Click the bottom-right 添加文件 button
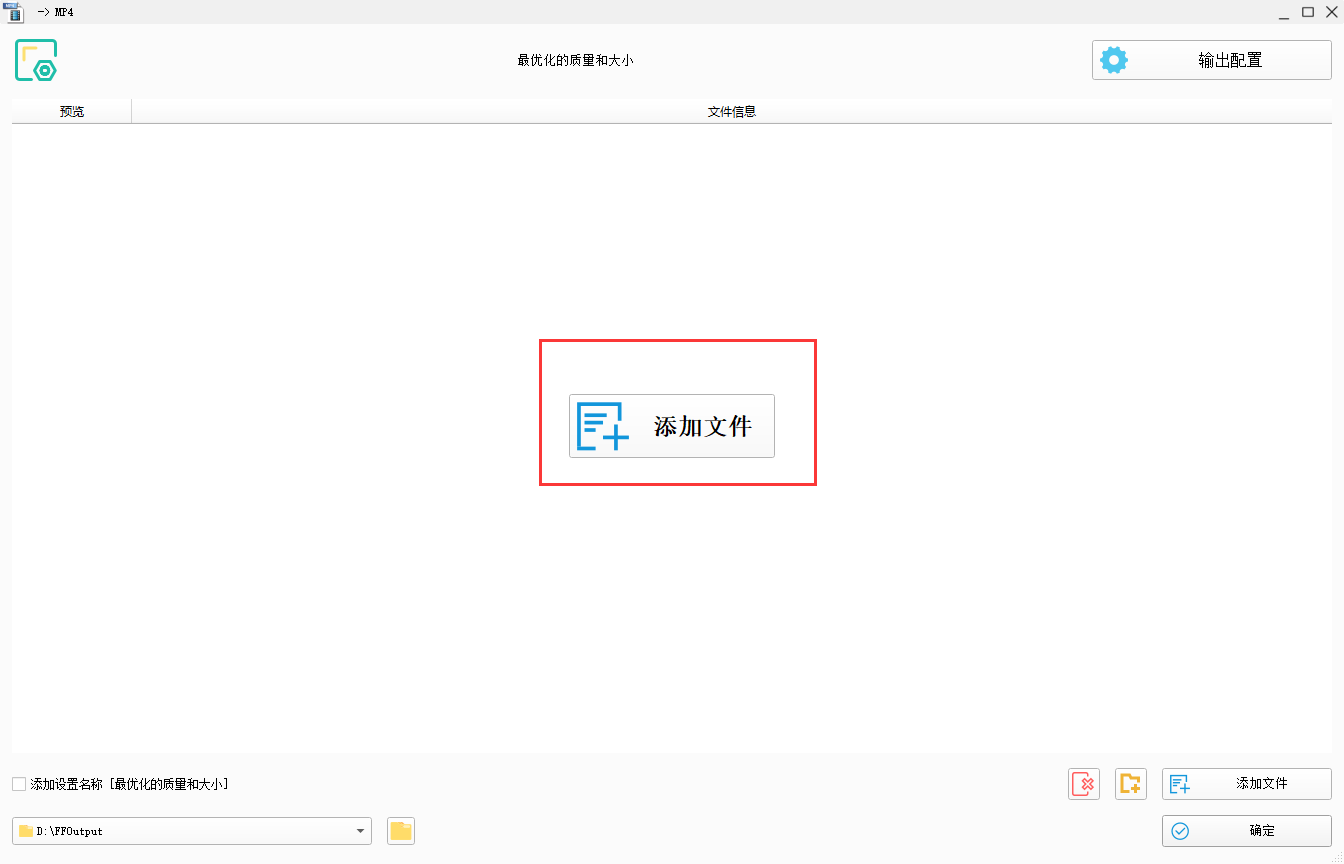This screenshot has width=1344, height=864. [x=1246, y=784]
